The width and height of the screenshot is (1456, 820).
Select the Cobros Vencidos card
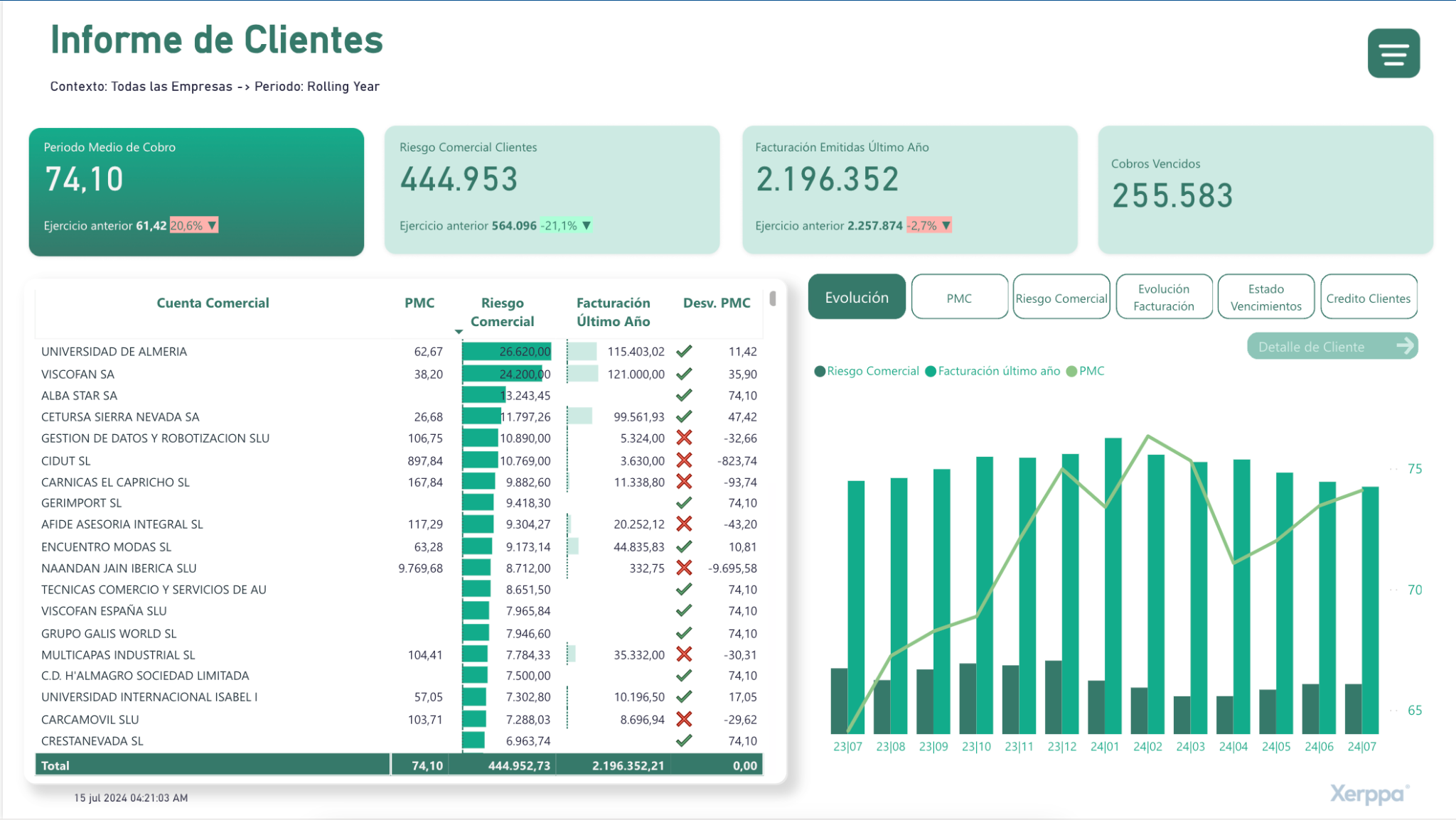click(1265, 190)
